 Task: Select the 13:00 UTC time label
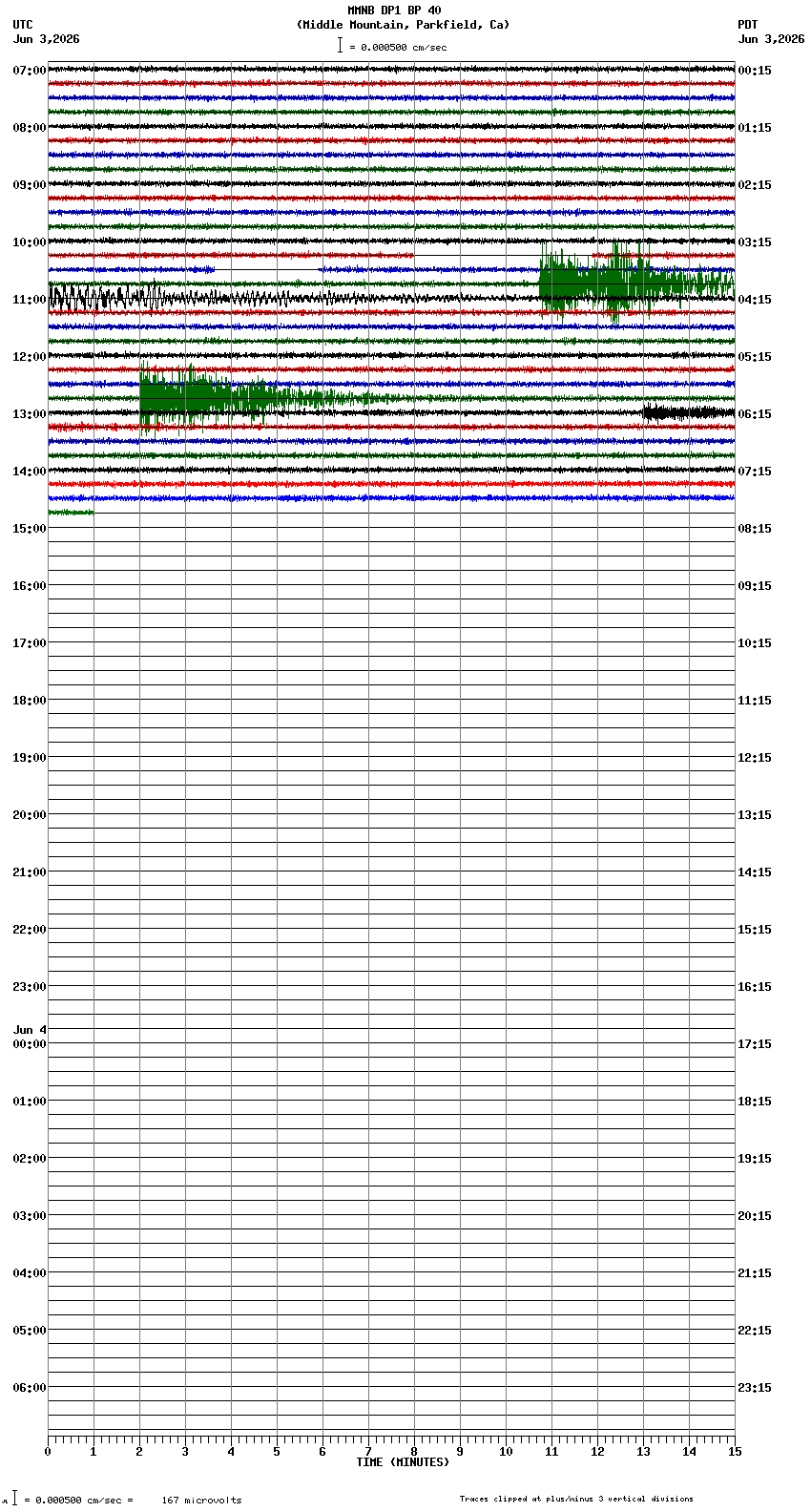pyautogui.click(x=30, y=414)
